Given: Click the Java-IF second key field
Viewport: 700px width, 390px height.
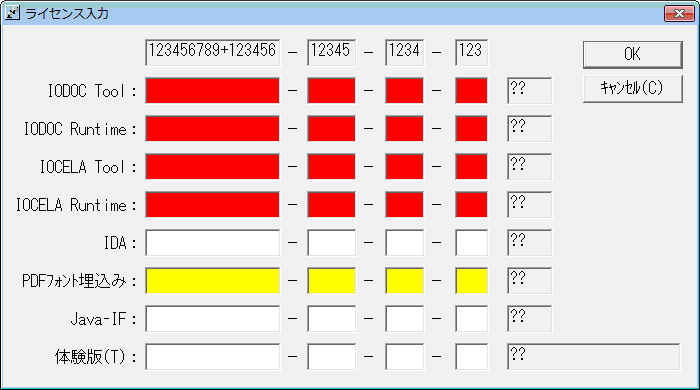Looking at the screenshot, I should click(331, 319).
